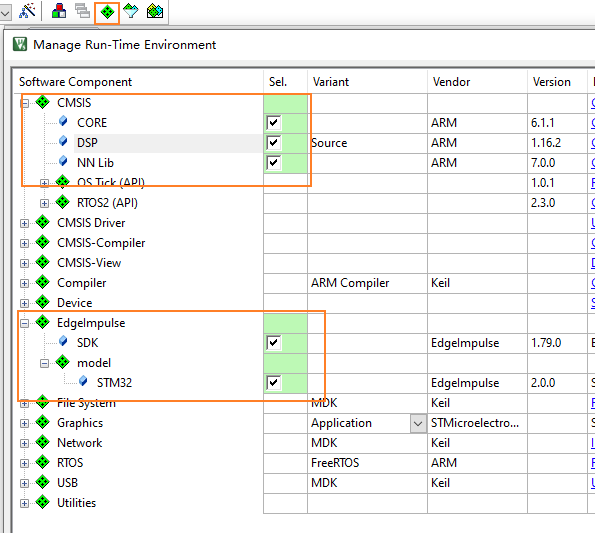
Task: Uncheck the CMSIS CORE checkbox
Action: tap(274, 123)
